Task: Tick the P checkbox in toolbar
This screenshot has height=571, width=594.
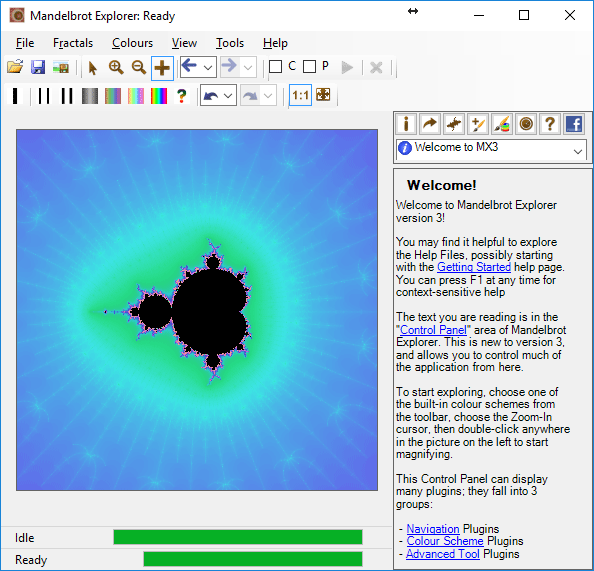Action: (310, 67)
